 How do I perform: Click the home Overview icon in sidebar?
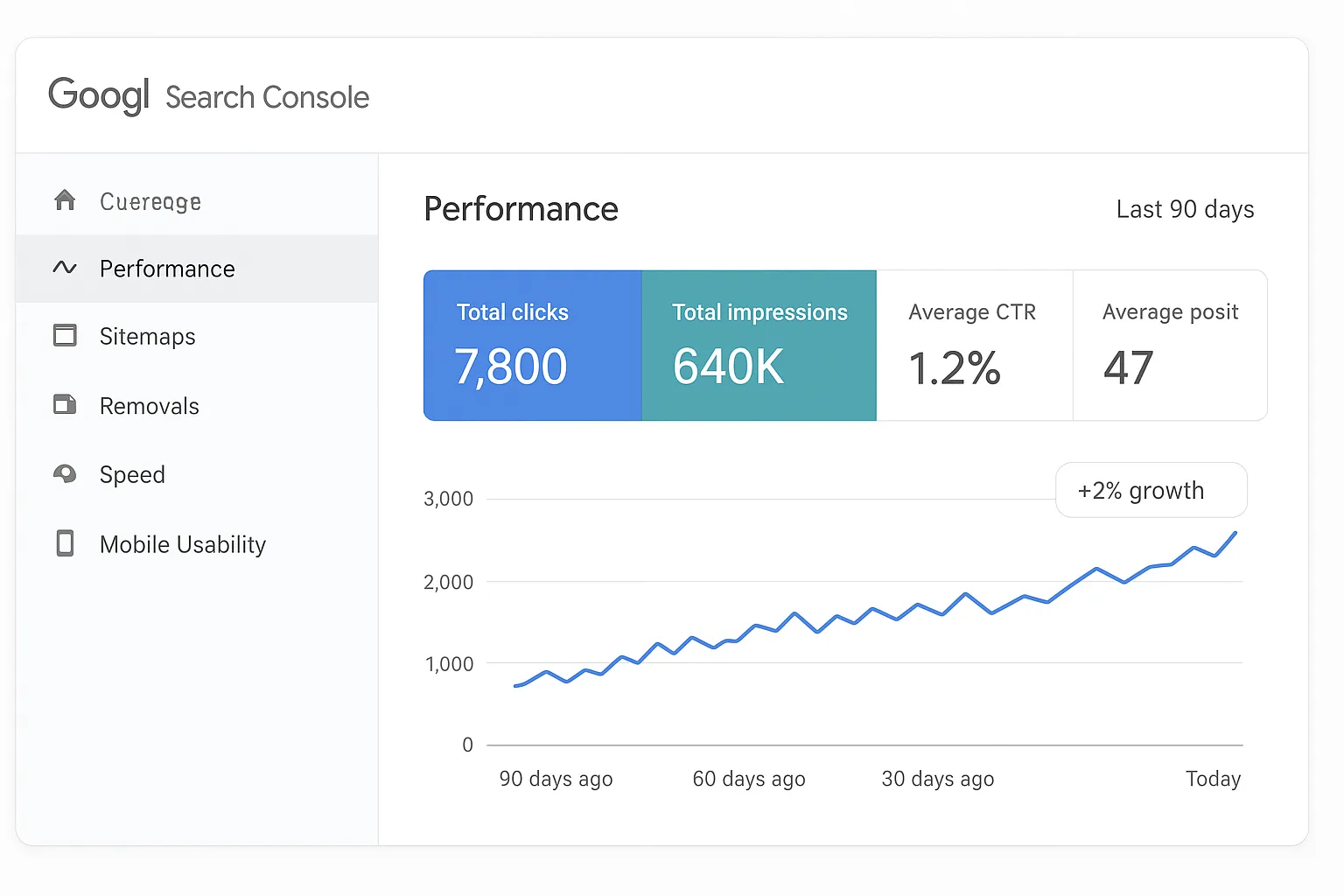(66, 200)
